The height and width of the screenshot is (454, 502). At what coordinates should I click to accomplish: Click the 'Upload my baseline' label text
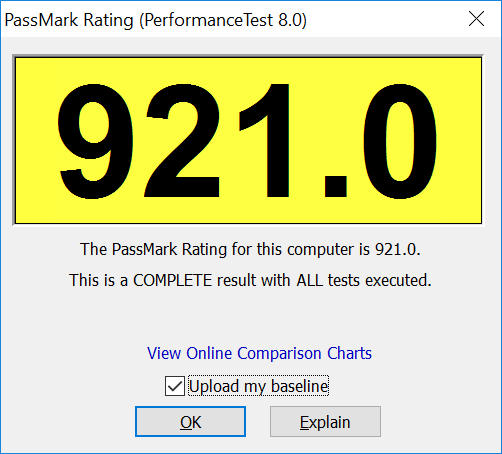click(x=259, y=386)
